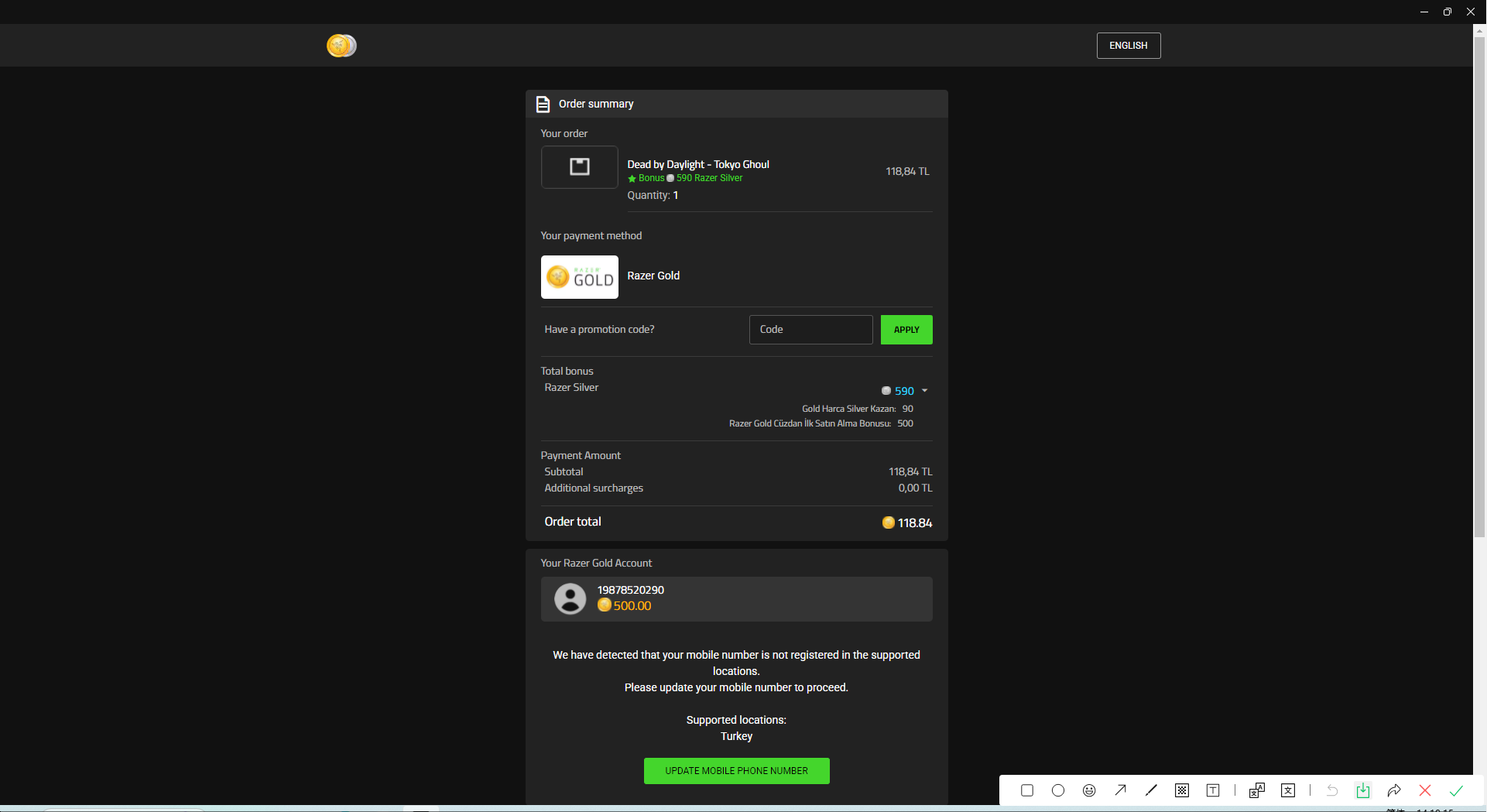
Task: Select the Dead by Daylight product thumbnail
Action: pos(579,166)
